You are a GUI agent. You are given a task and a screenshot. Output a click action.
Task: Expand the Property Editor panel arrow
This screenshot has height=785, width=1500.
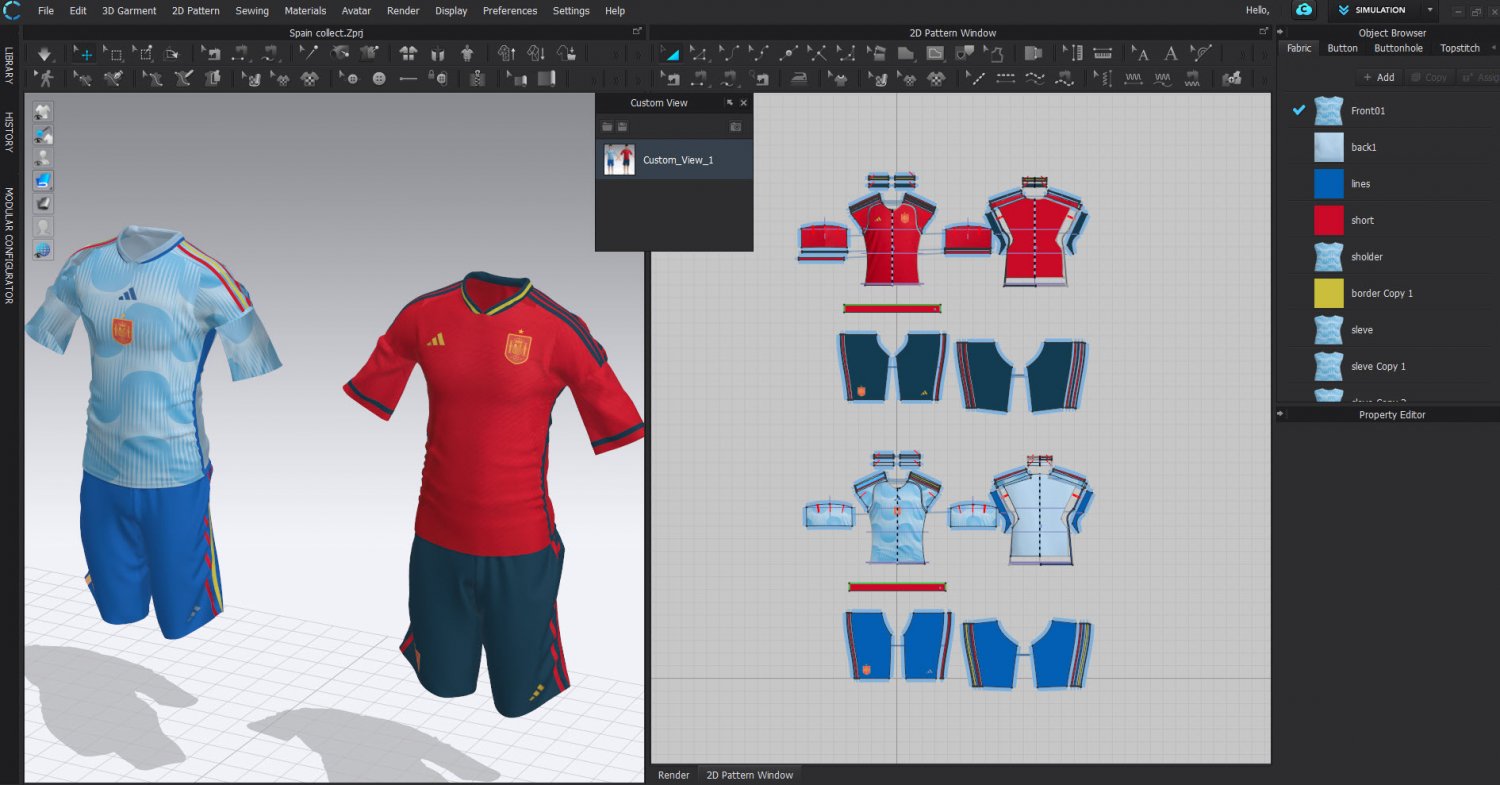coord(1281,414)
